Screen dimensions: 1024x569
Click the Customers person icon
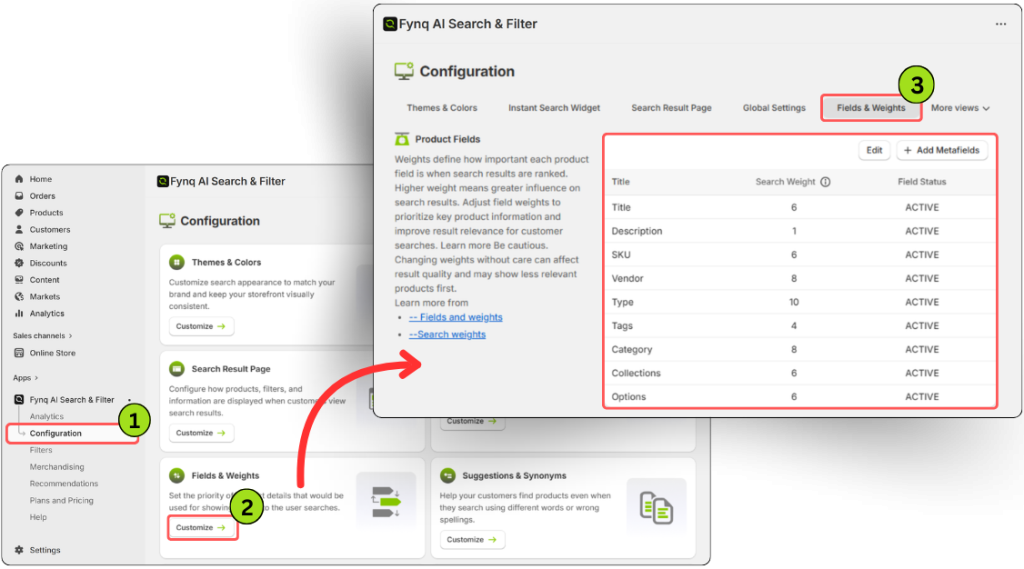[x=19, y=229]
